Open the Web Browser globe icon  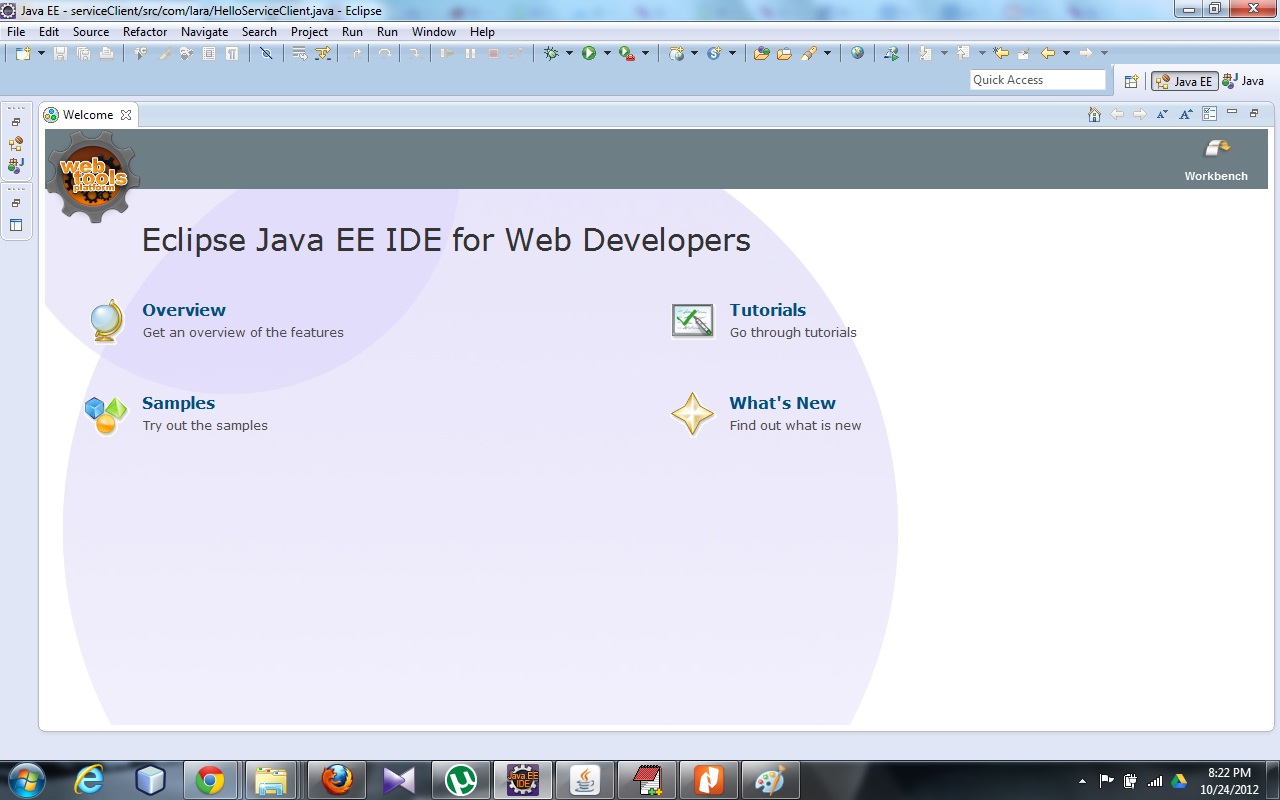click(x=857, y=53)
